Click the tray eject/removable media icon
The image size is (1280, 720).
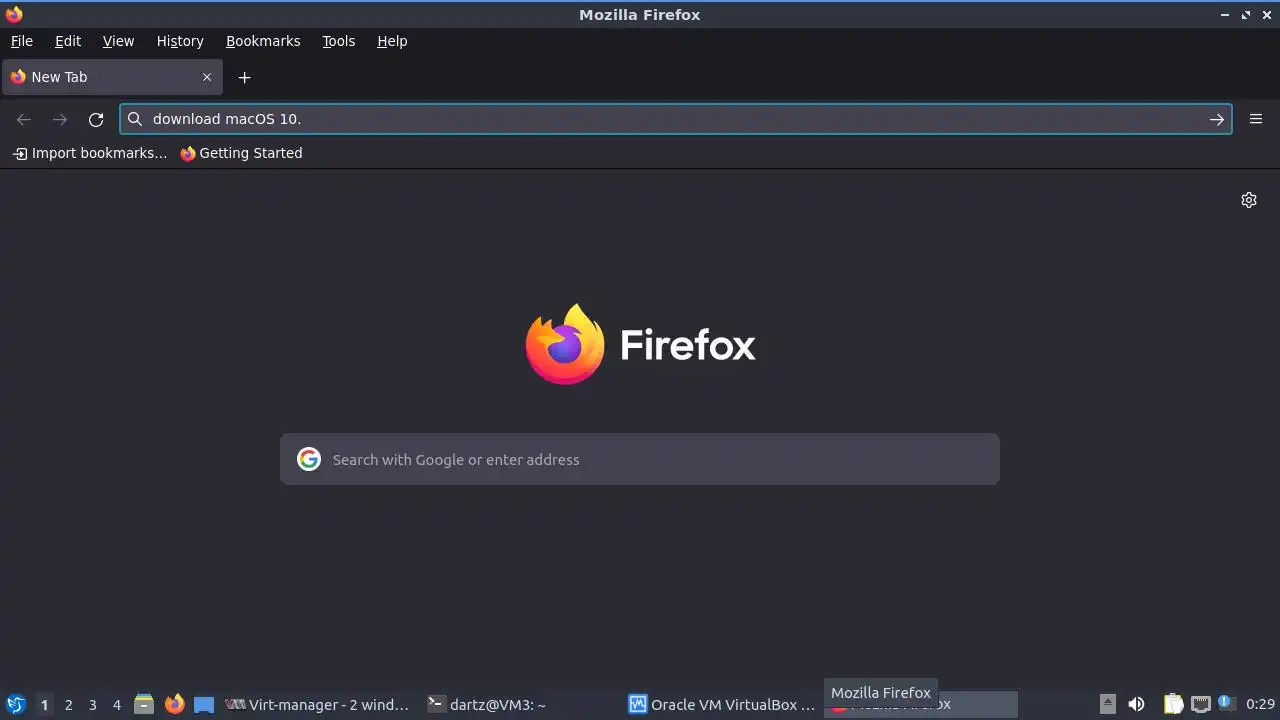tap(1107, 704)
